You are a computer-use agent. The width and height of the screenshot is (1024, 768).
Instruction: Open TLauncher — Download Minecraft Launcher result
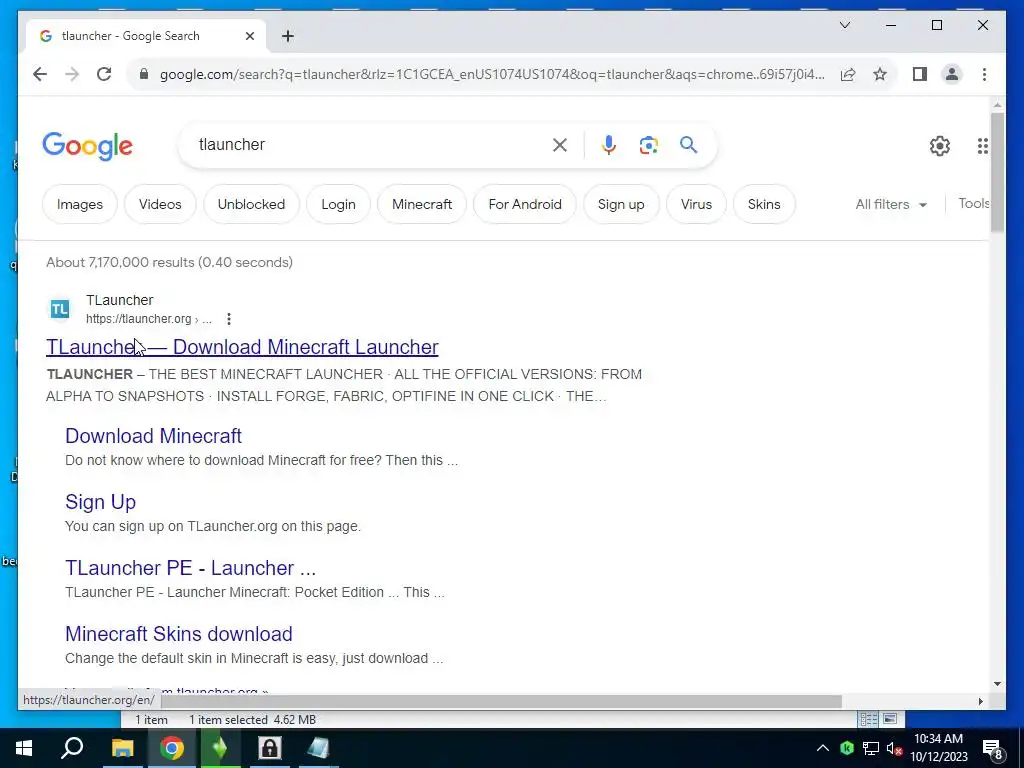tap(242, 347)
